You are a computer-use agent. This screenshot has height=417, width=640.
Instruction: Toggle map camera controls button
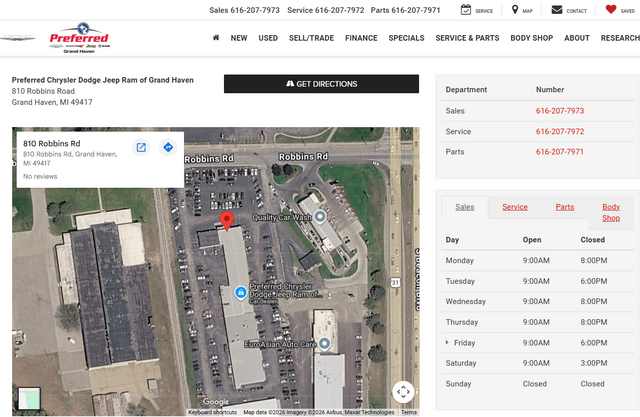click(403, 391)
